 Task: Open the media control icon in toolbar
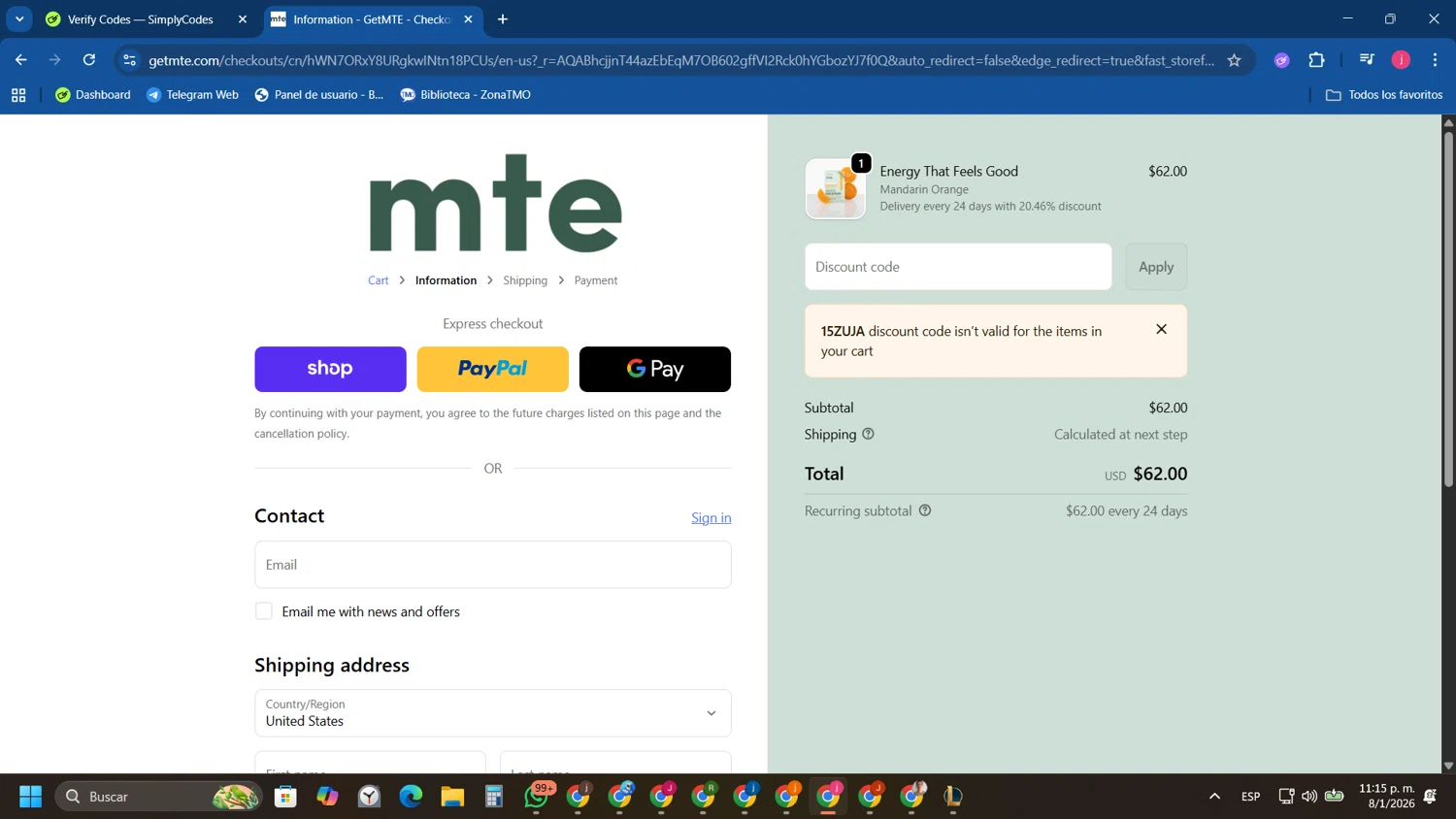point(1367,60)
